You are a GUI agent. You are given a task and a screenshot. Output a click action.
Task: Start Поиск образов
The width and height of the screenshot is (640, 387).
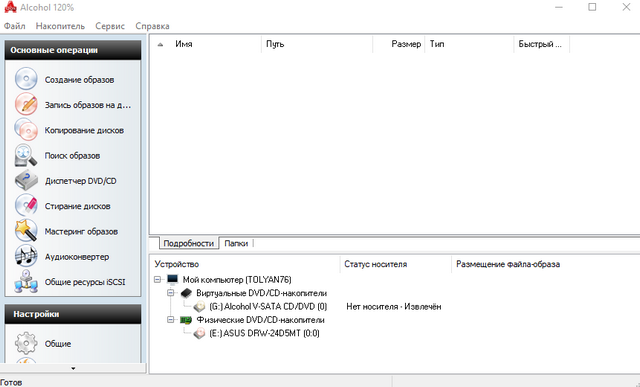(72, 156)
